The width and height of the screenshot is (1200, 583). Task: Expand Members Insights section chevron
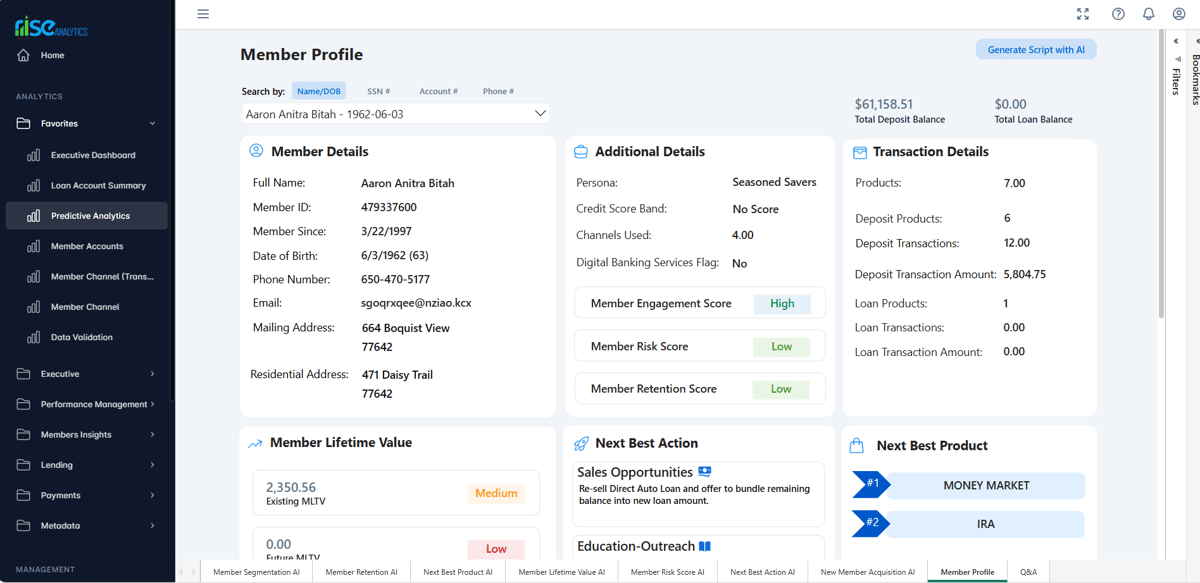pos(153,435)
